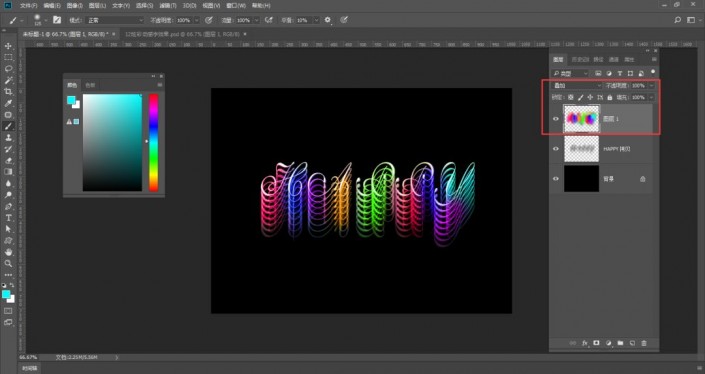The image size is (705, 374).
Task: Open the brush settings panel icon
Action: pyautogui.click(x=57, y=20)
